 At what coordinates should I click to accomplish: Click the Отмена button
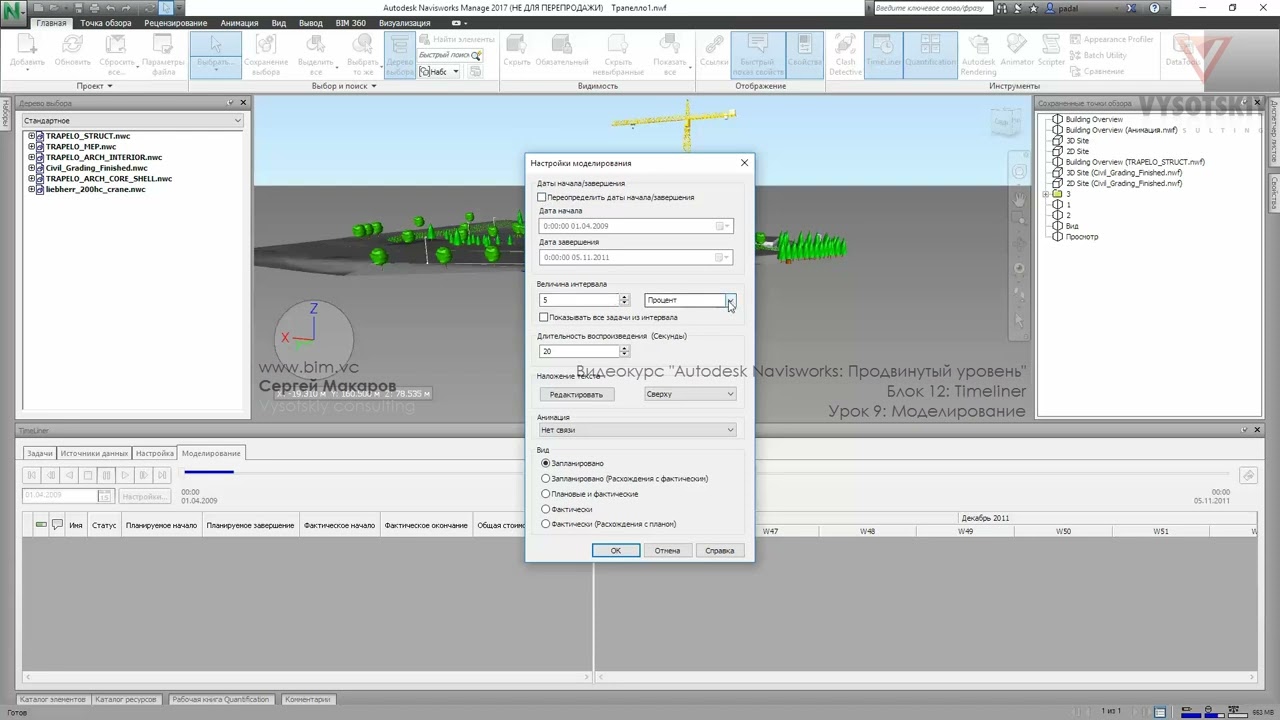[667, 550]
